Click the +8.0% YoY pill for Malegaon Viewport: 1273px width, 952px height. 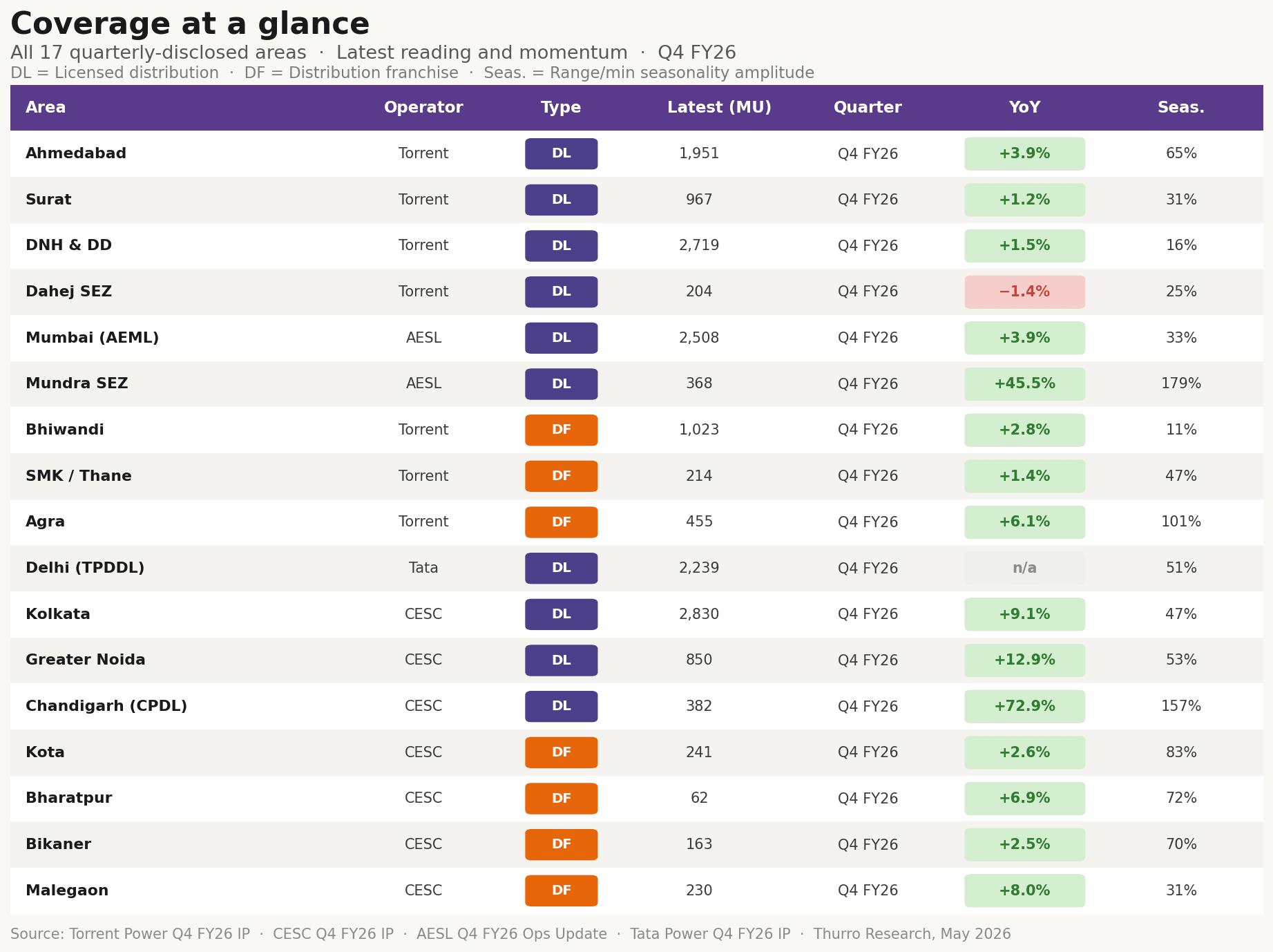pos(1024,891)
